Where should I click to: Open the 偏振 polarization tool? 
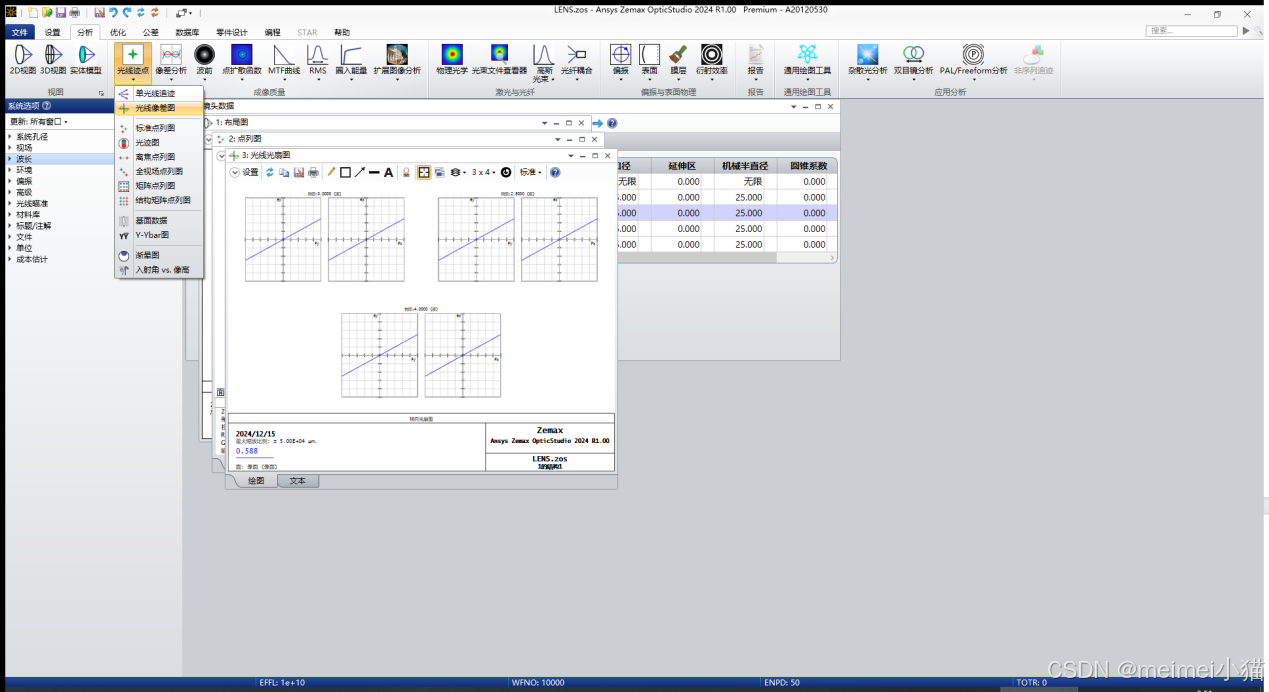pyautogui.click(x=620, y=60)
